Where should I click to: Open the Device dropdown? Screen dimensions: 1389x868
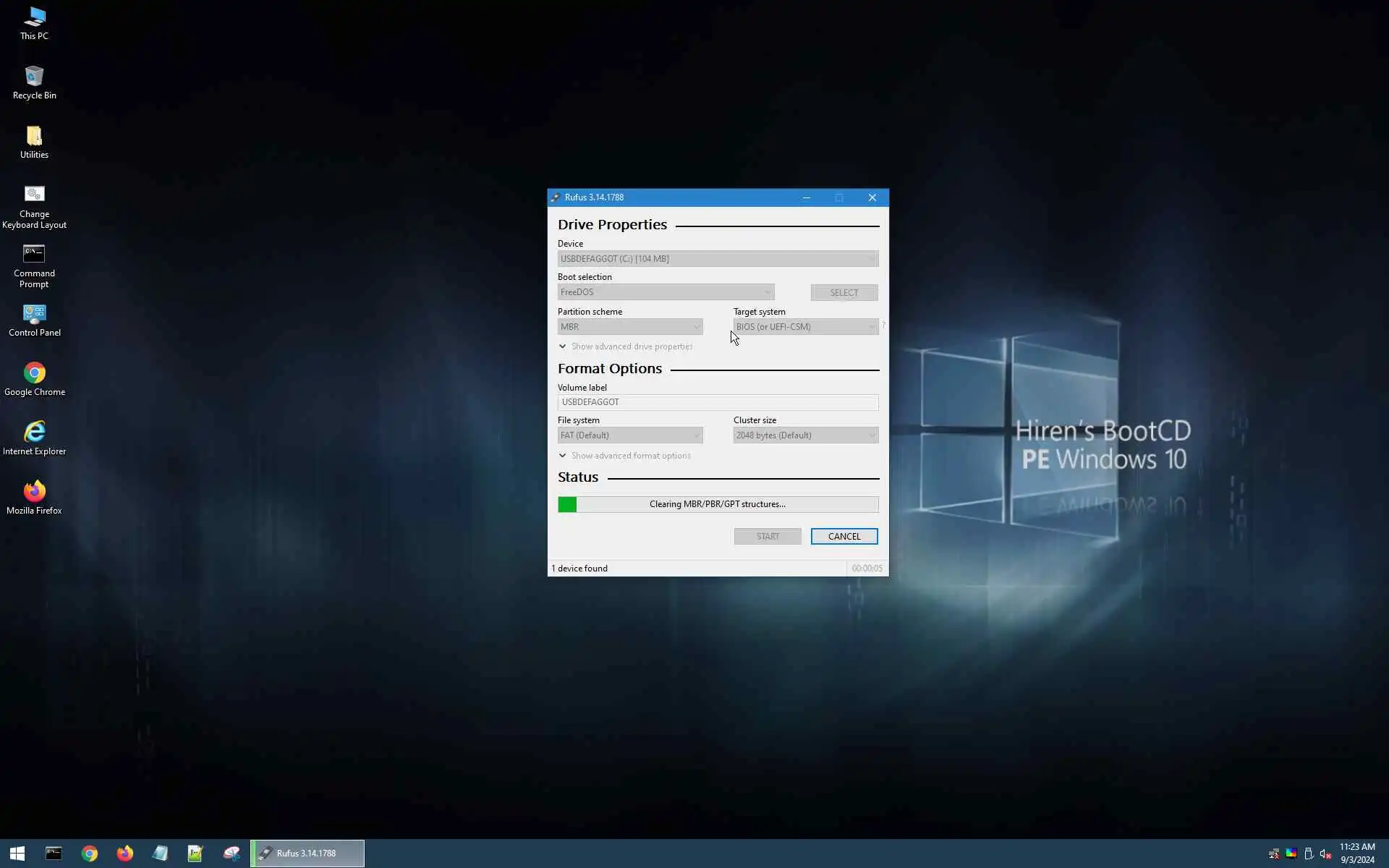point(718,259)
